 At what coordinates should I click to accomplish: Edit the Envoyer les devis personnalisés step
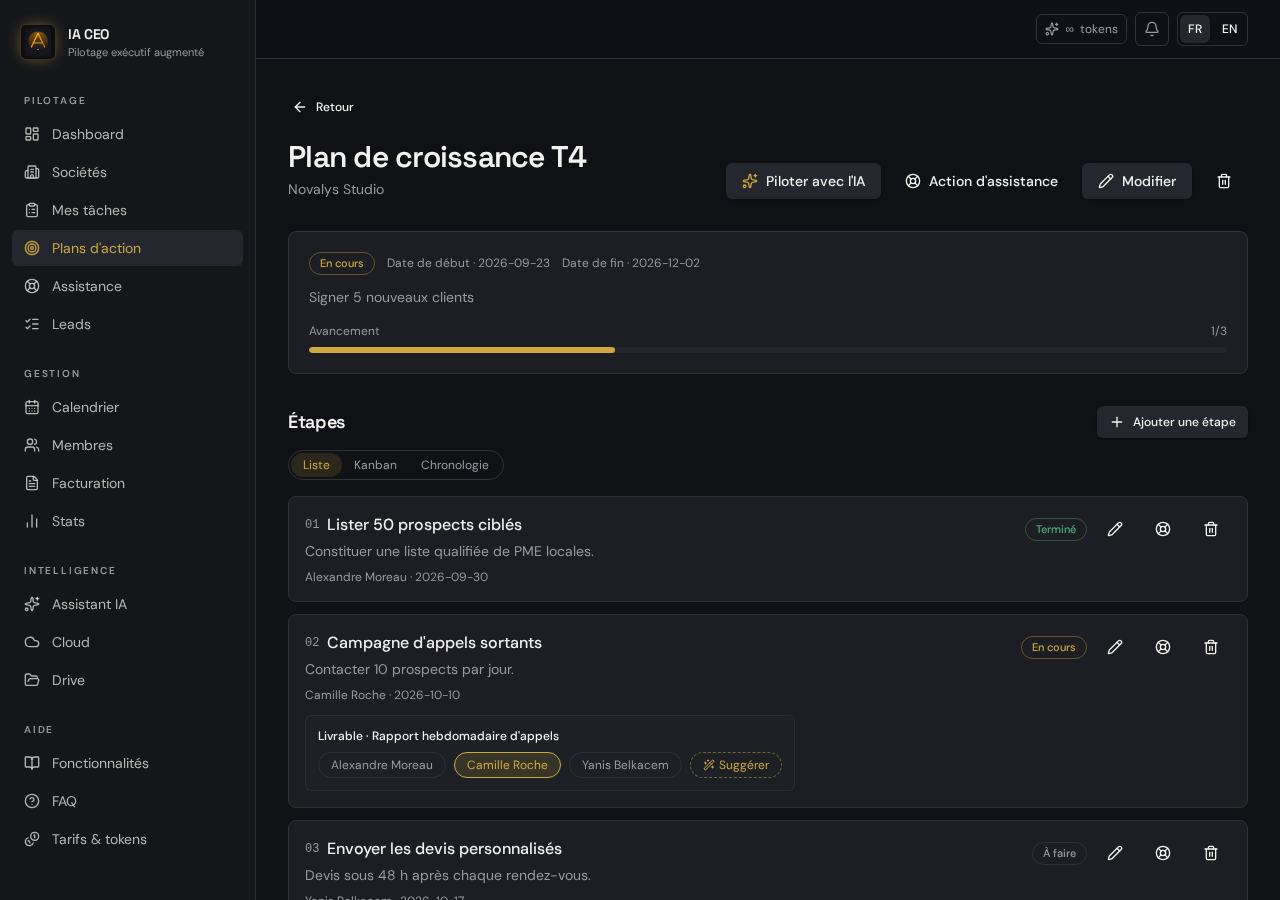1115,853
